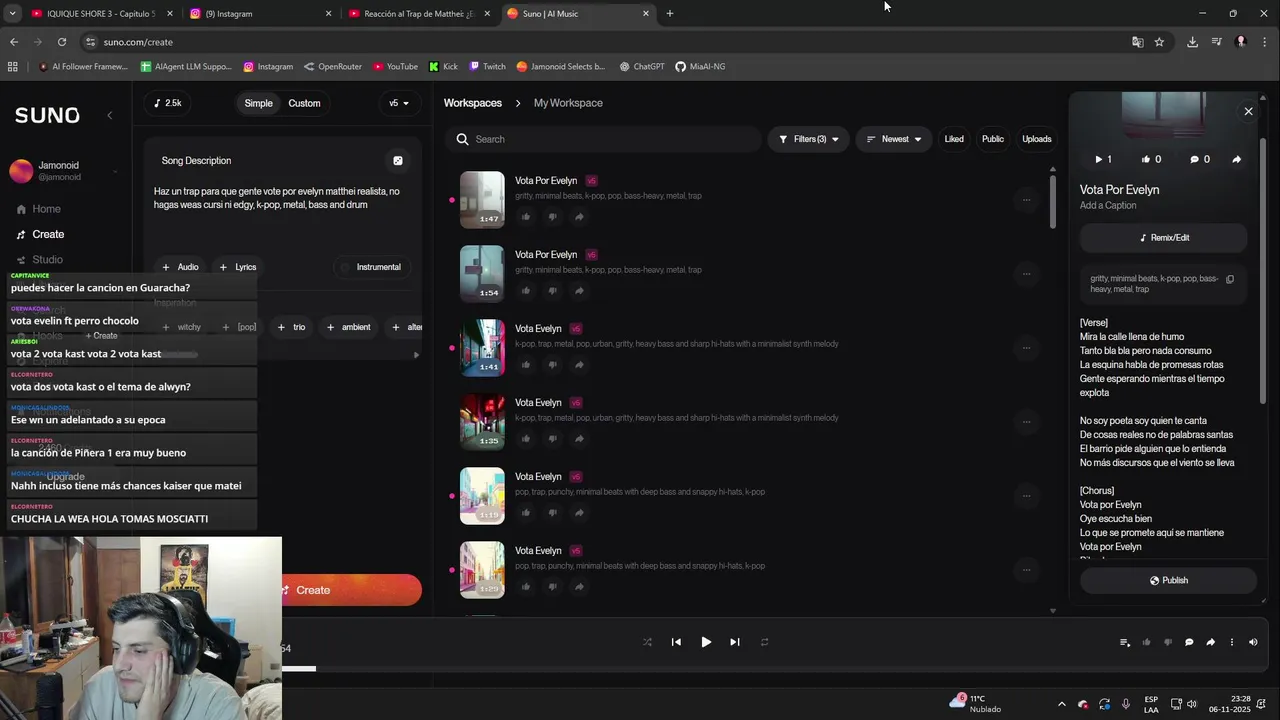Open comments count in details panel
Viewport: 1280px width, 720px height.
coord(1199,159)
